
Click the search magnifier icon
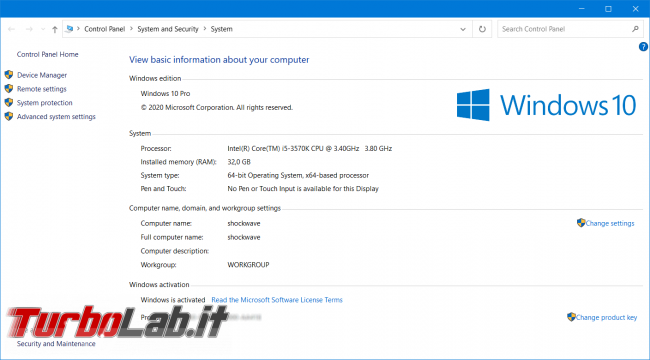635,29
